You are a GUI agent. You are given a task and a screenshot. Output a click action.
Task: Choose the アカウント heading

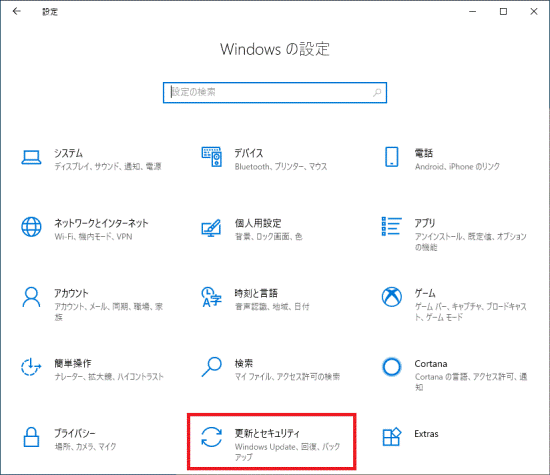71,293
